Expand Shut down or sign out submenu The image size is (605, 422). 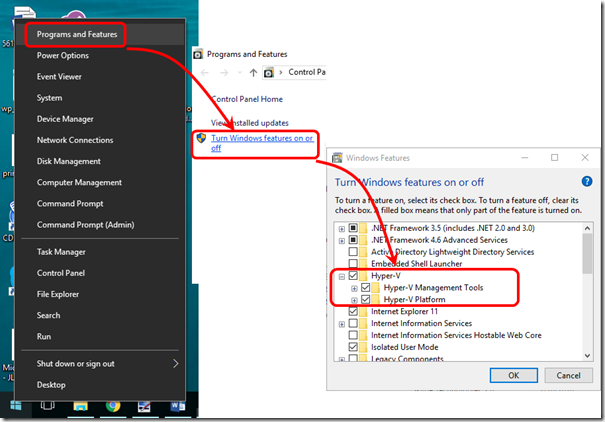click(x=100, y=364)
